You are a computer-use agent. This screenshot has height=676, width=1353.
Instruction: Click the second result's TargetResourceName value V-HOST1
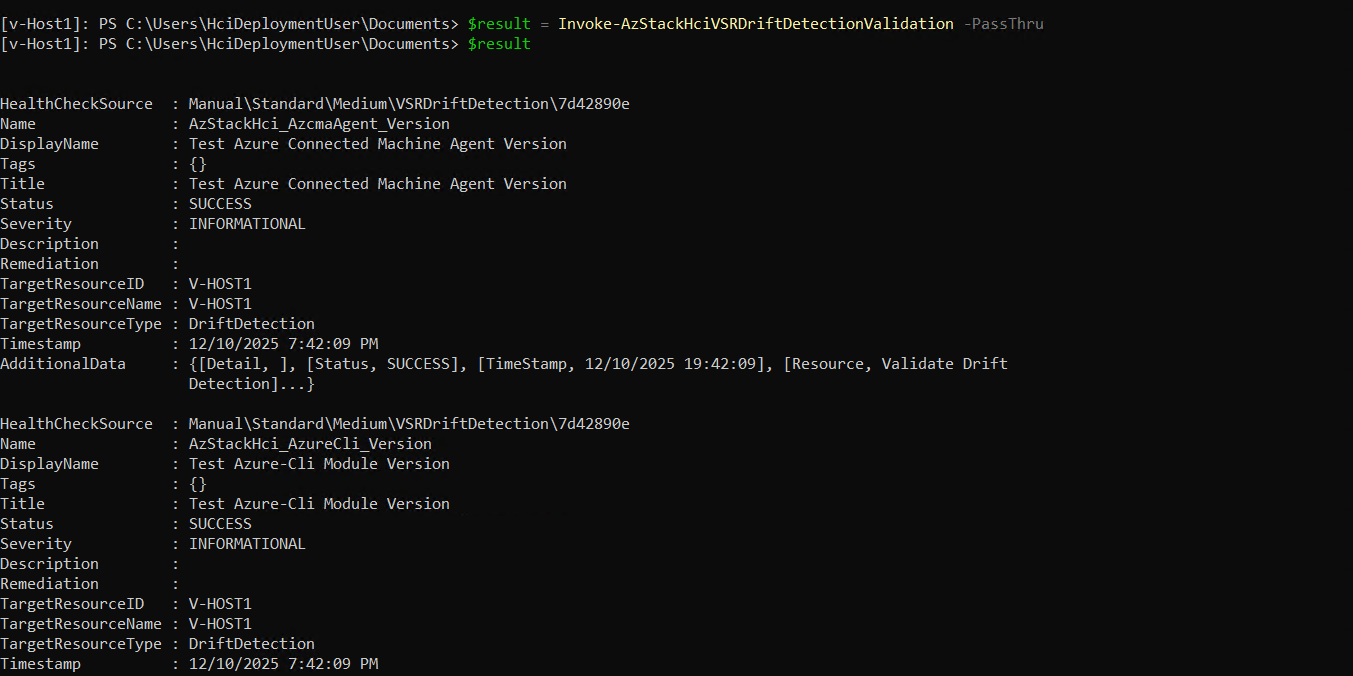pos(220,624)
